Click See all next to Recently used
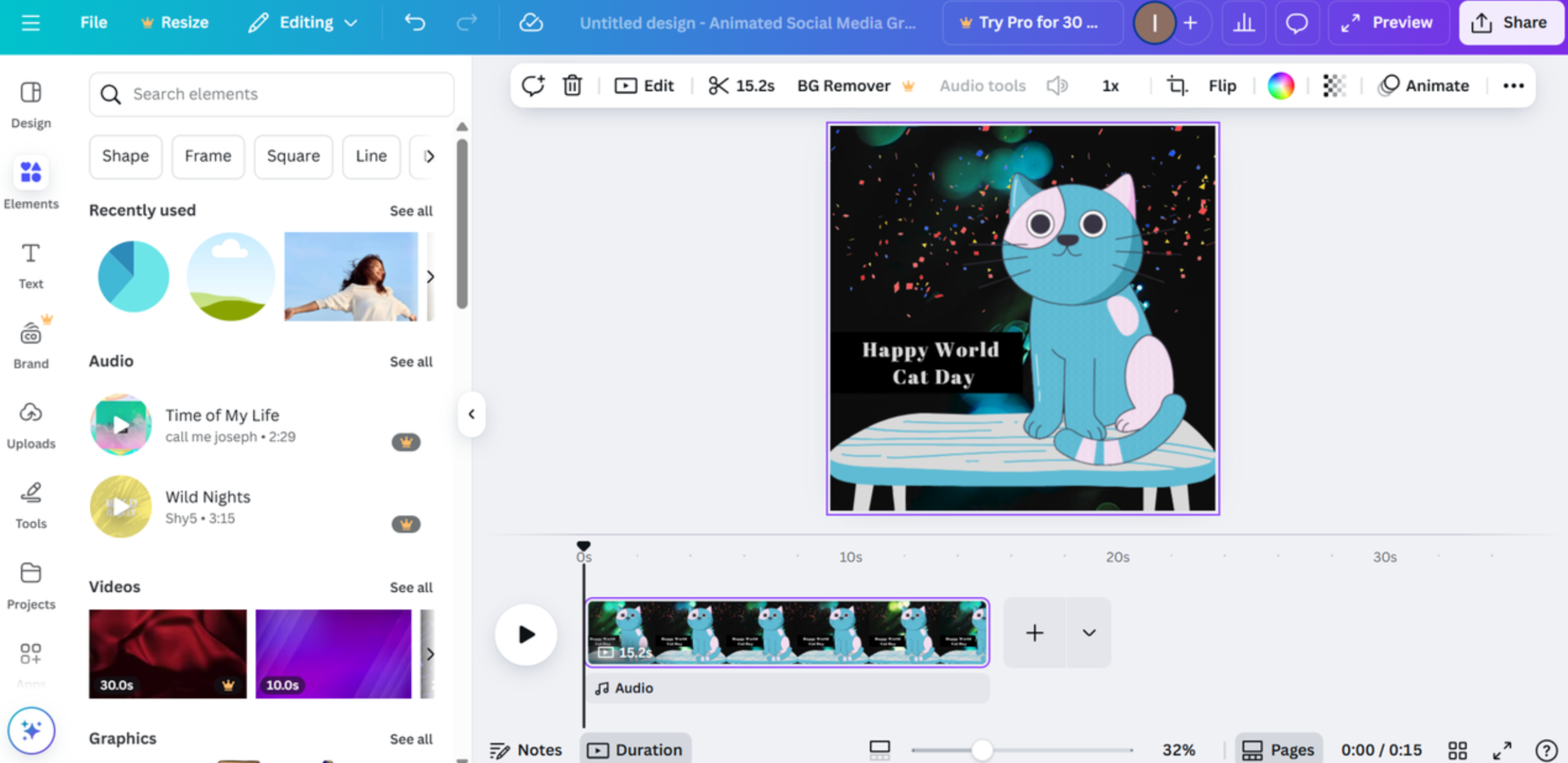 coord(411,211)
